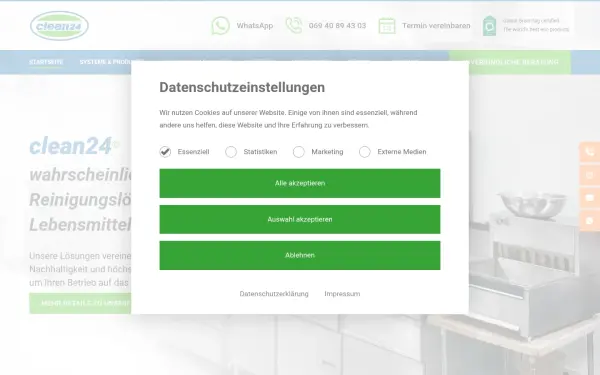
Task: Click the Auswahl akzeptieren button
Action: pyautogui.click(x=300, y=220)
